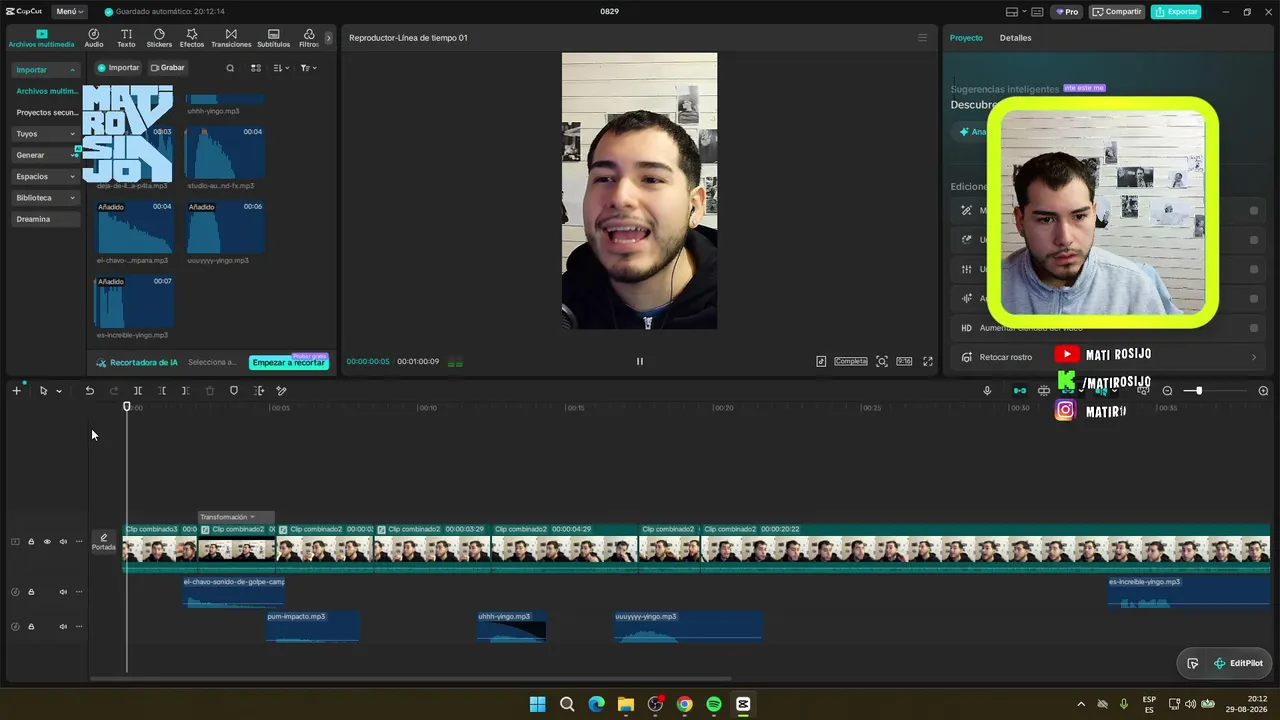
Task: Click the auto-edit wand icon in timeline toolbar
Action: click(282, 391)
